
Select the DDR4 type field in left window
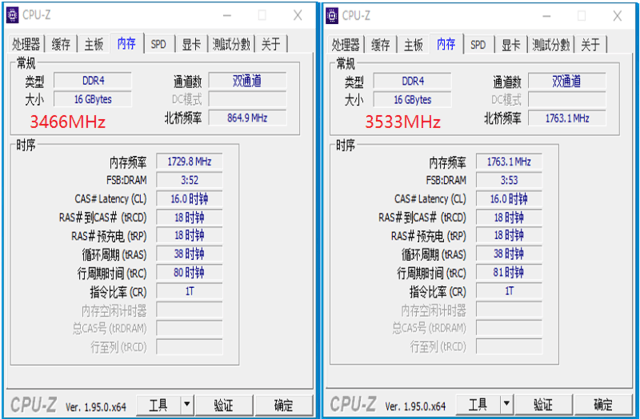tap(93, 81)
